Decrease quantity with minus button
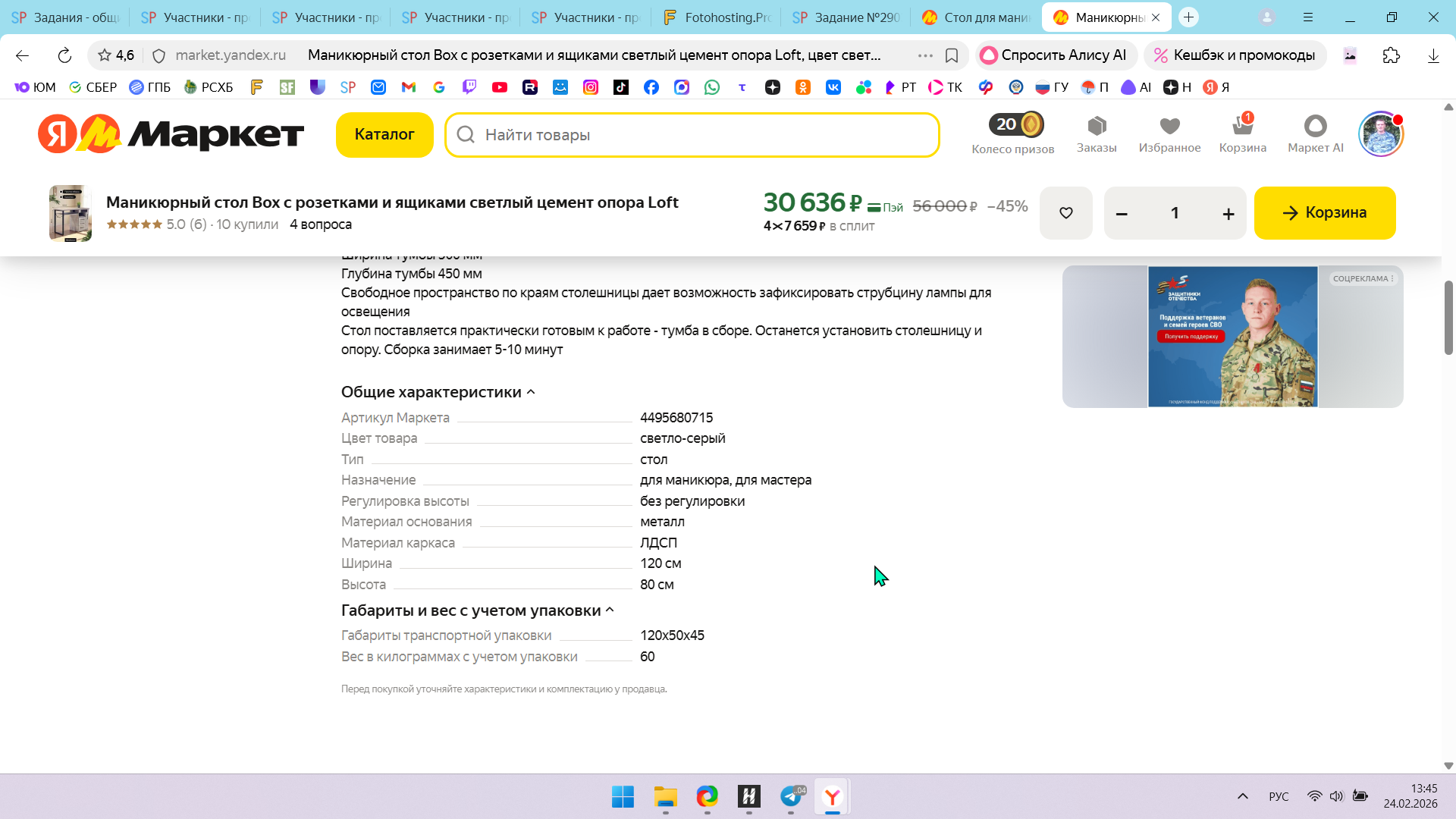 click(1122, 214)
